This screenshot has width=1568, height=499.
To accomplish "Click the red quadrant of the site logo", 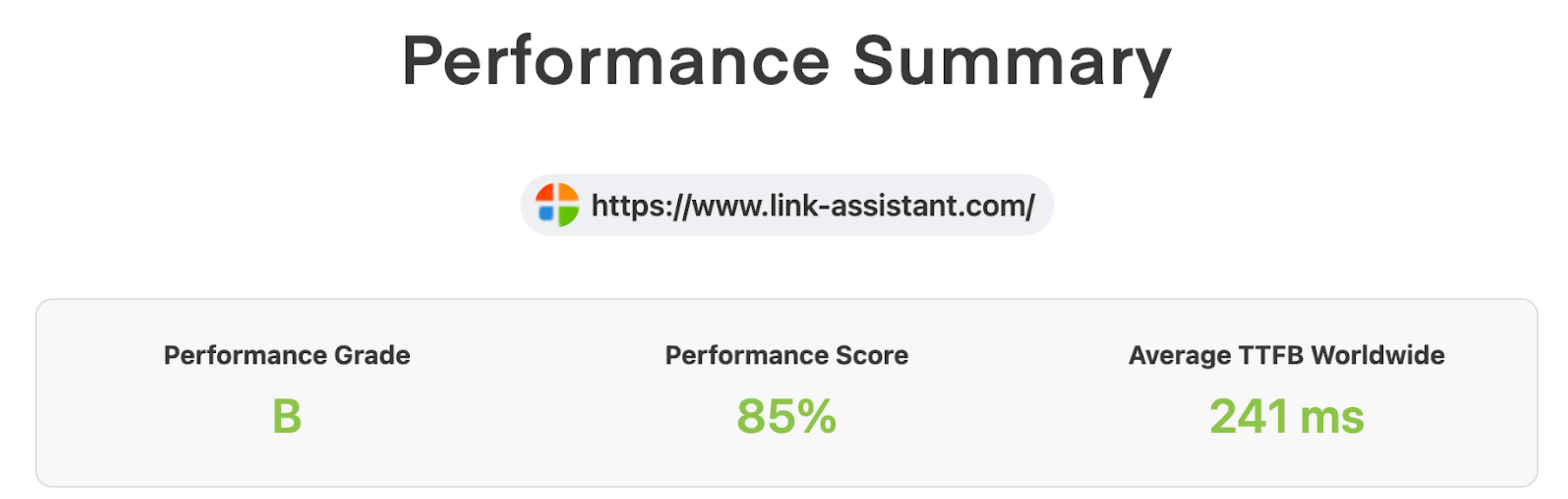I will coord(546,193).
